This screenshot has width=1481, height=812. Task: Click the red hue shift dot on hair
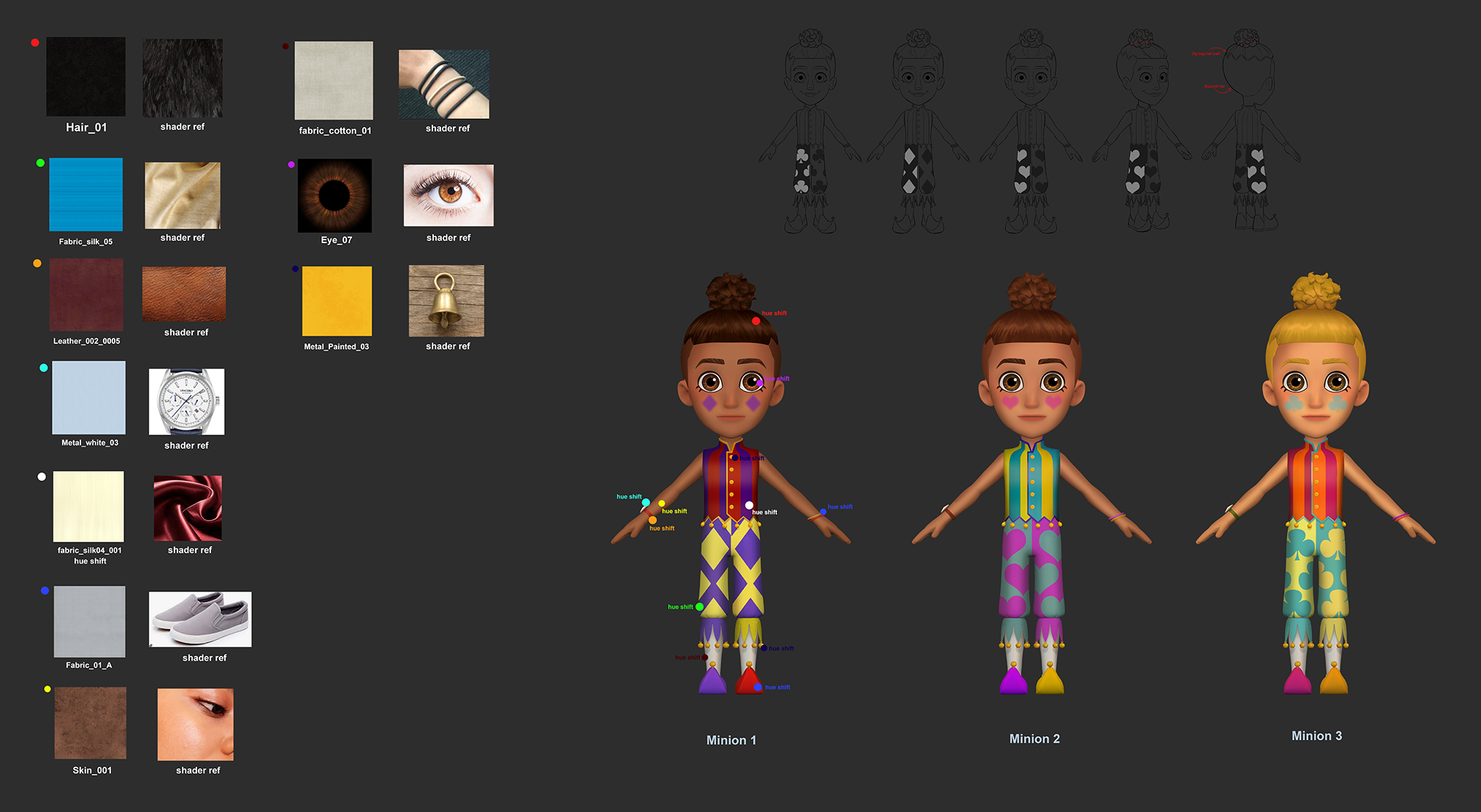pos(756,321)
